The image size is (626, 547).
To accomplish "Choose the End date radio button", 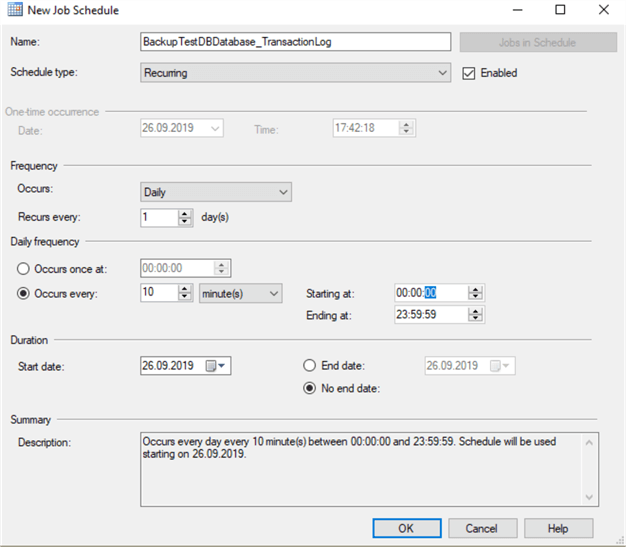I will [311, 366].
